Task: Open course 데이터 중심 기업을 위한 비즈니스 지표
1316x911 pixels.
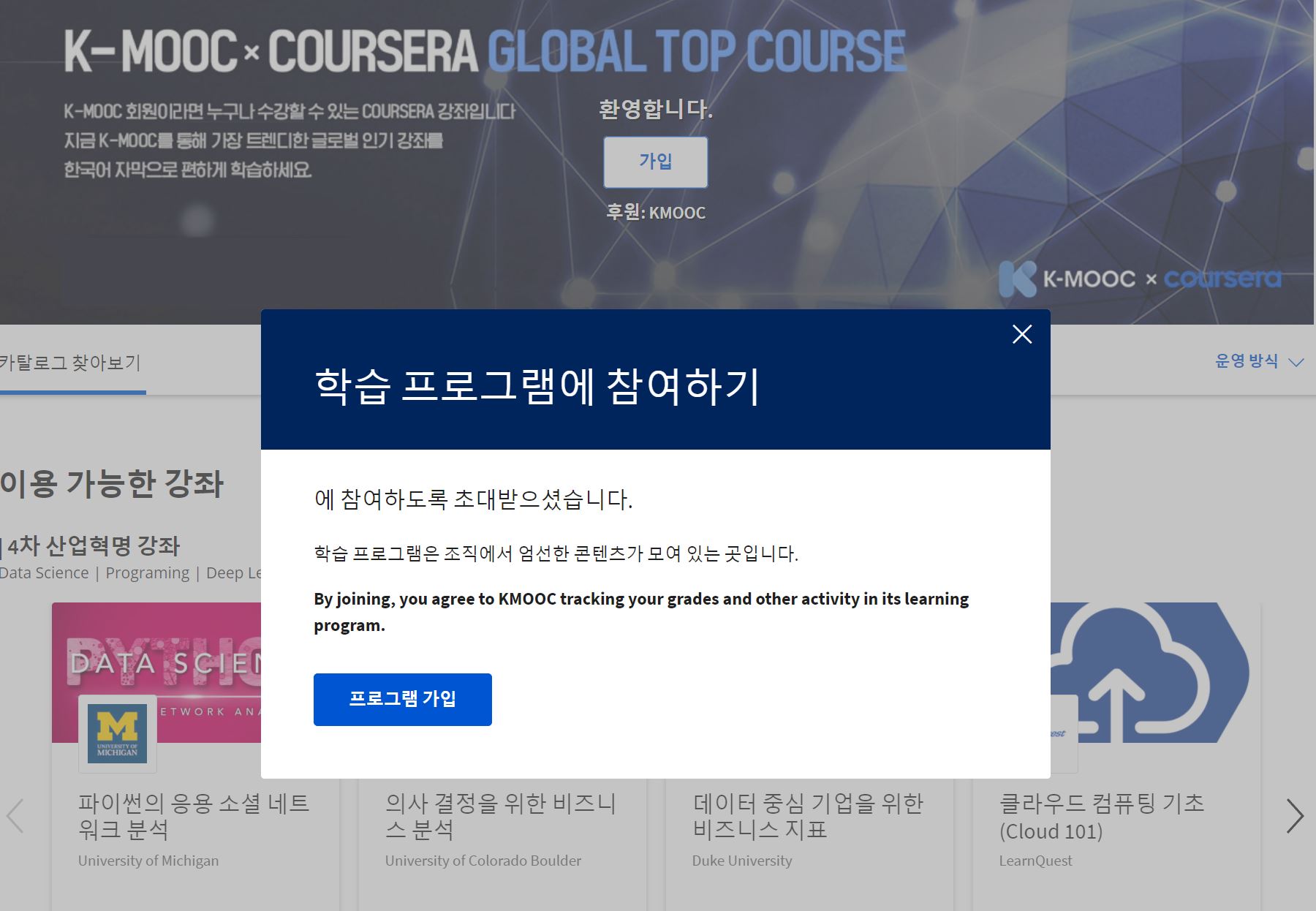Action: [808, 816]
